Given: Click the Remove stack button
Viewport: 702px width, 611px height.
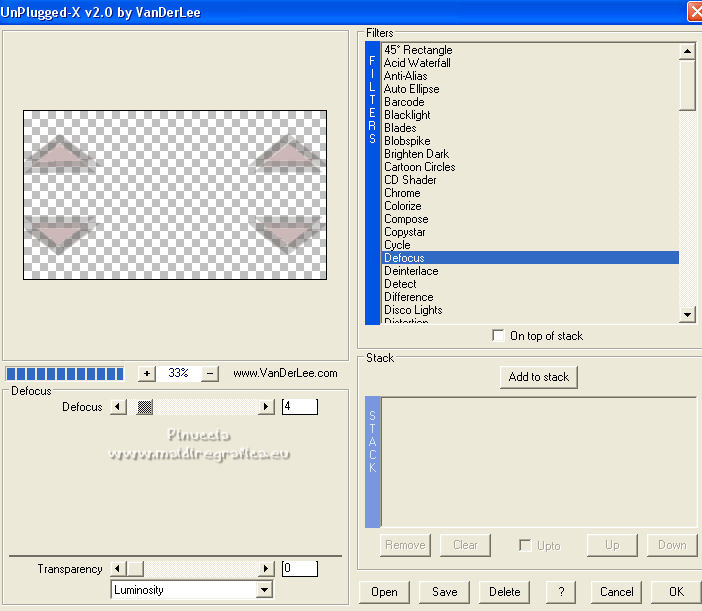Looking at the screenshot, I should (405, 545).
